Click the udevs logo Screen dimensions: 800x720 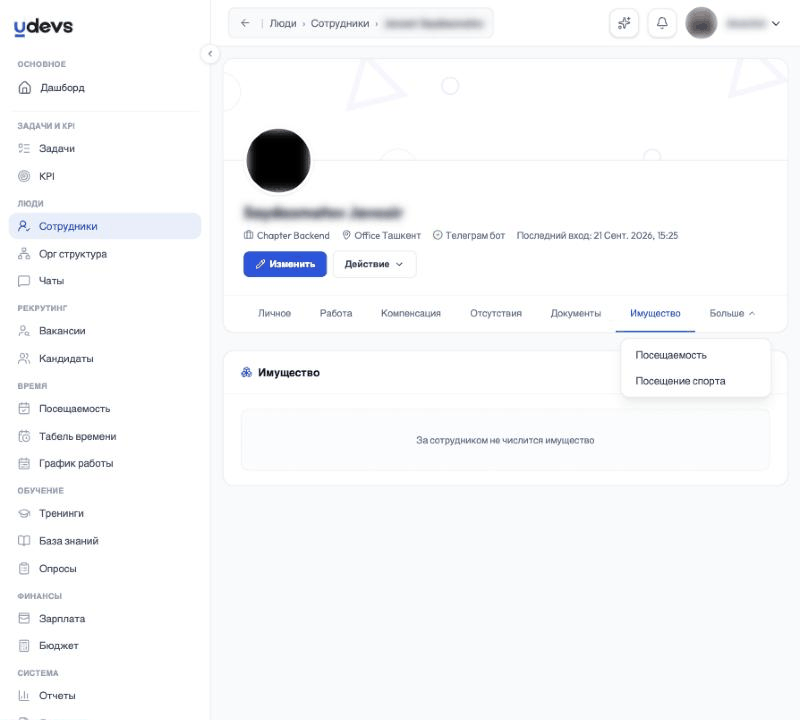[x=43, y=27]
